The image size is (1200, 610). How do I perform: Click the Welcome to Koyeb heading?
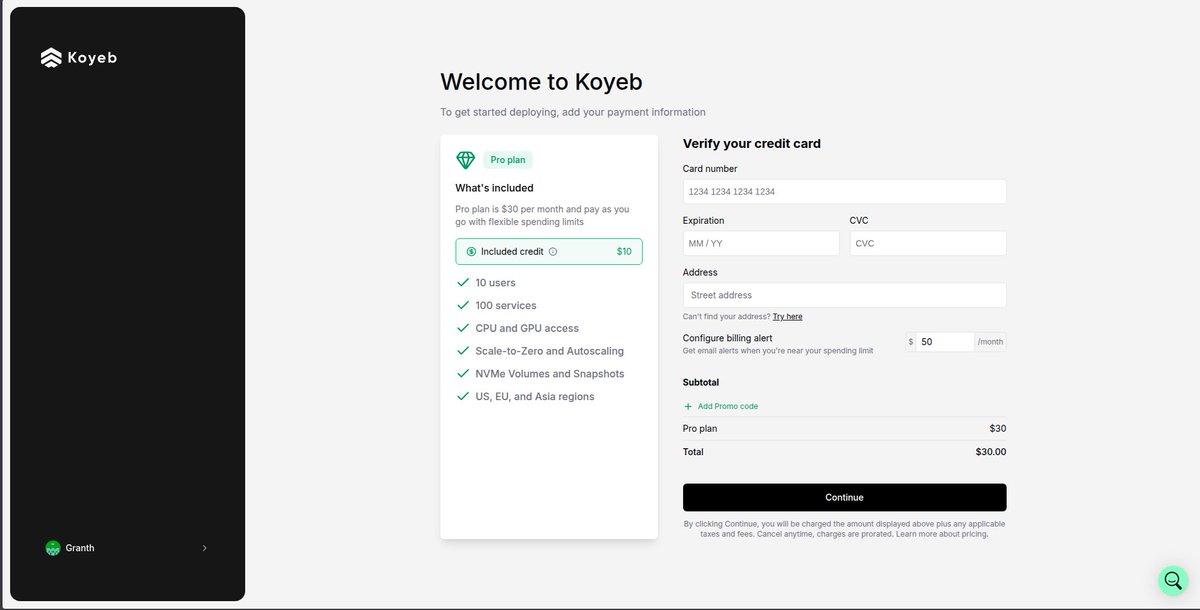point(541,81)
